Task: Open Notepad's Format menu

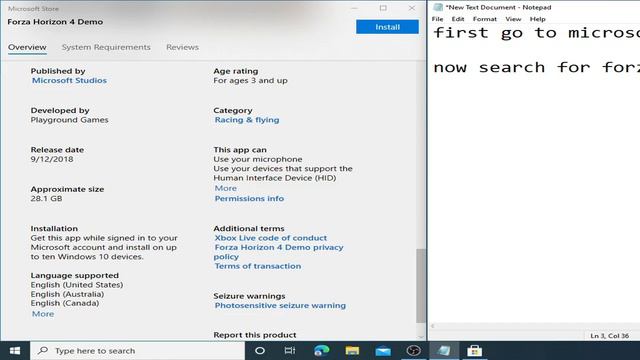Action: pos(484,19)
